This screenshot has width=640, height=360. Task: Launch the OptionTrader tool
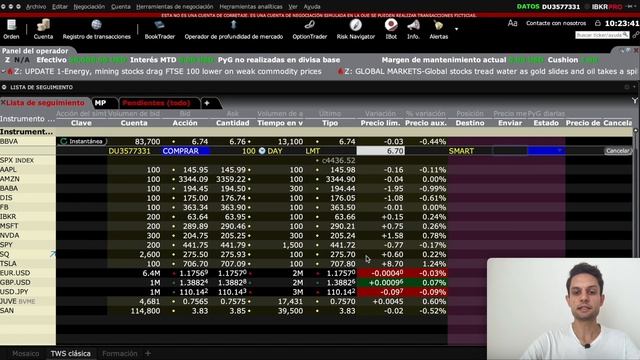[x=310, y=29]
